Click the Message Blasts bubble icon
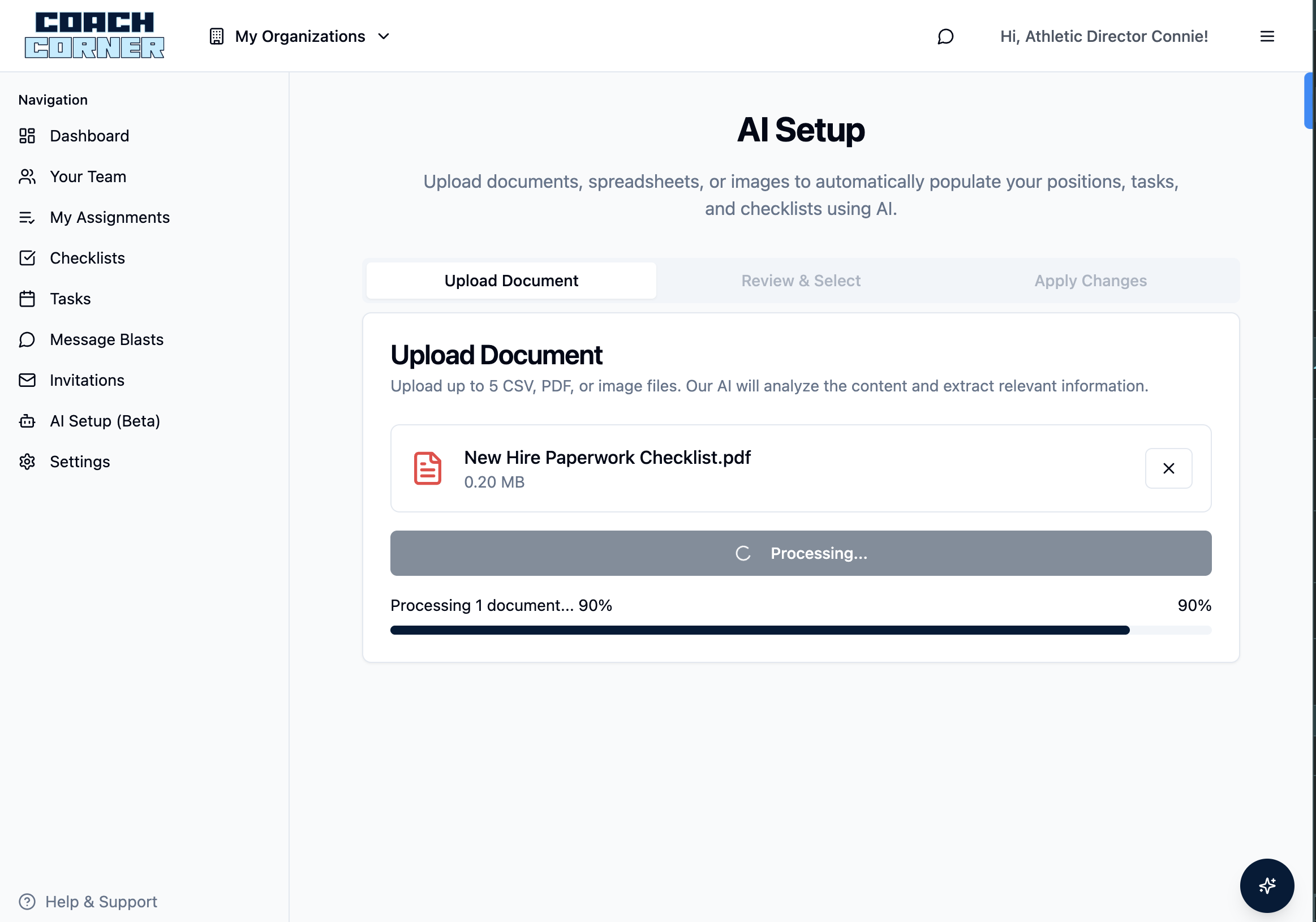The height and width of the screenshot is (922, 1316). coord(27,339)
